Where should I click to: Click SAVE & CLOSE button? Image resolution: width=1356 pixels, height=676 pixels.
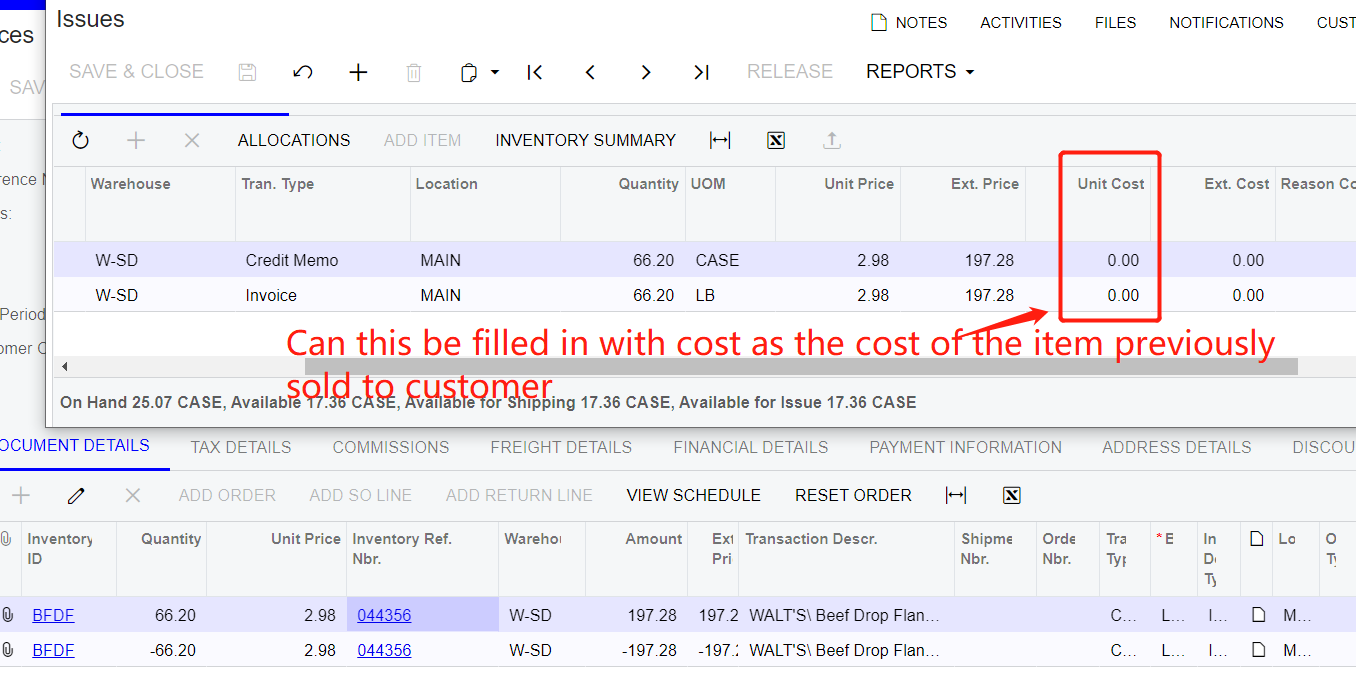pos(137,72)
